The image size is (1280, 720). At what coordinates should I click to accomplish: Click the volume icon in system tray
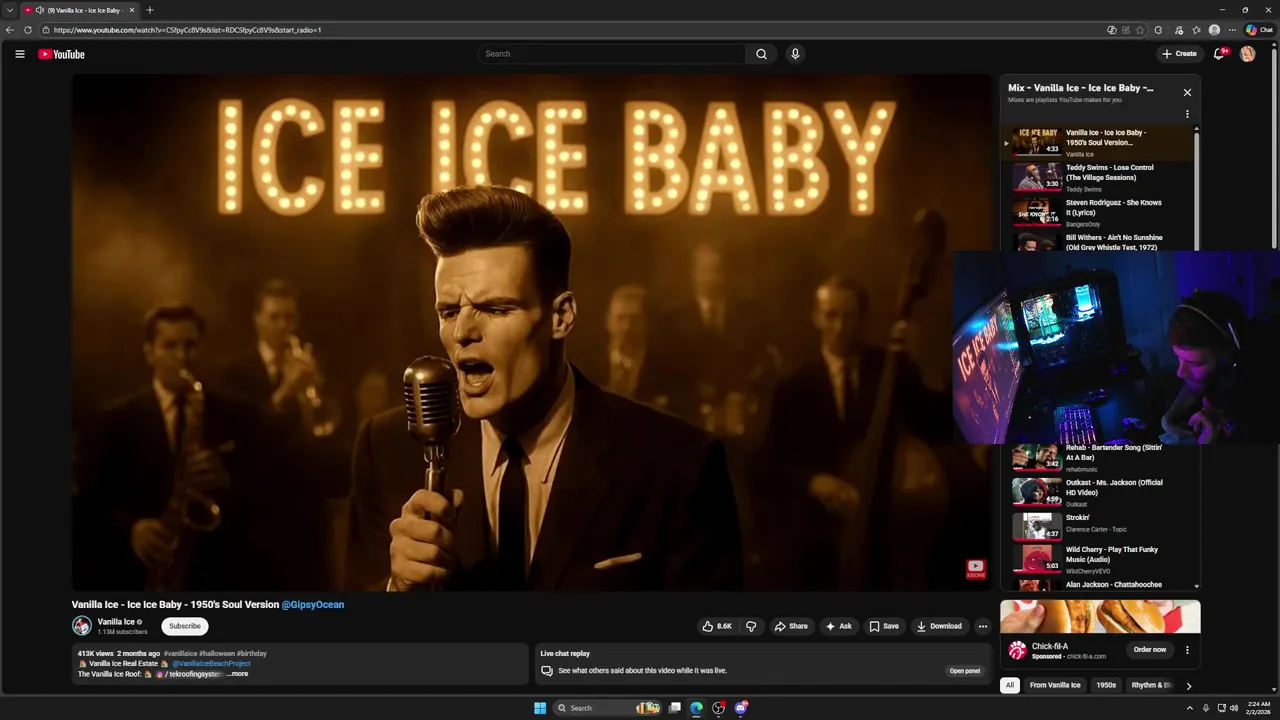(1234, 708)
